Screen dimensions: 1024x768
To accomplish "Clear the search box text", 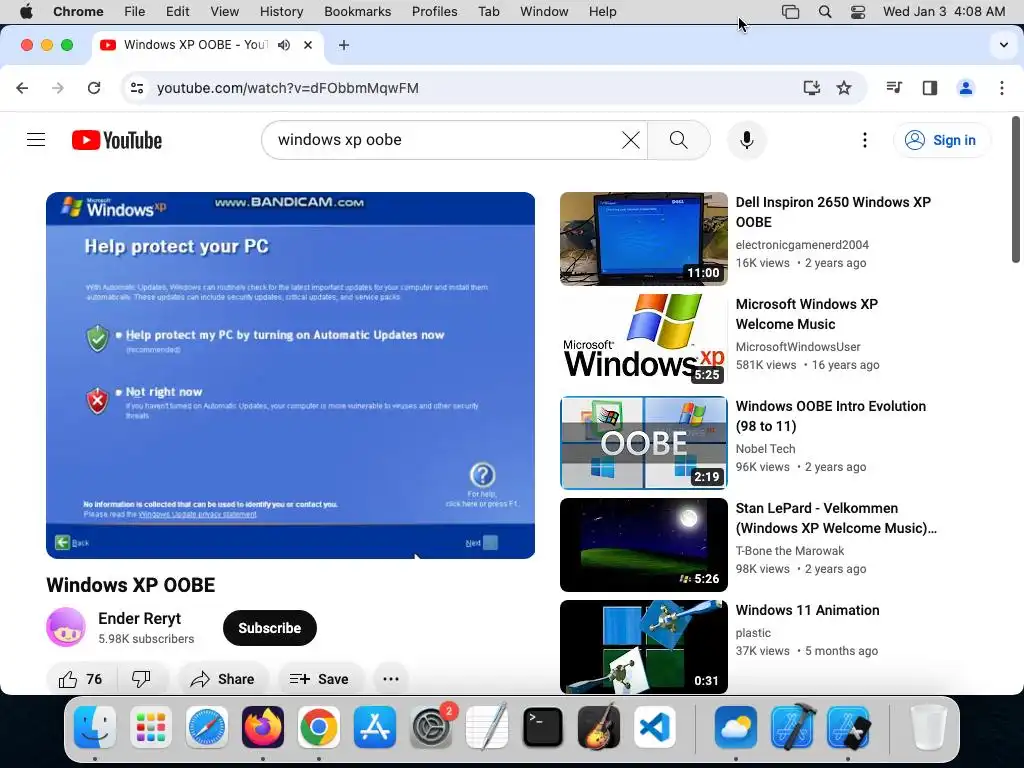I will pos(630,140).
